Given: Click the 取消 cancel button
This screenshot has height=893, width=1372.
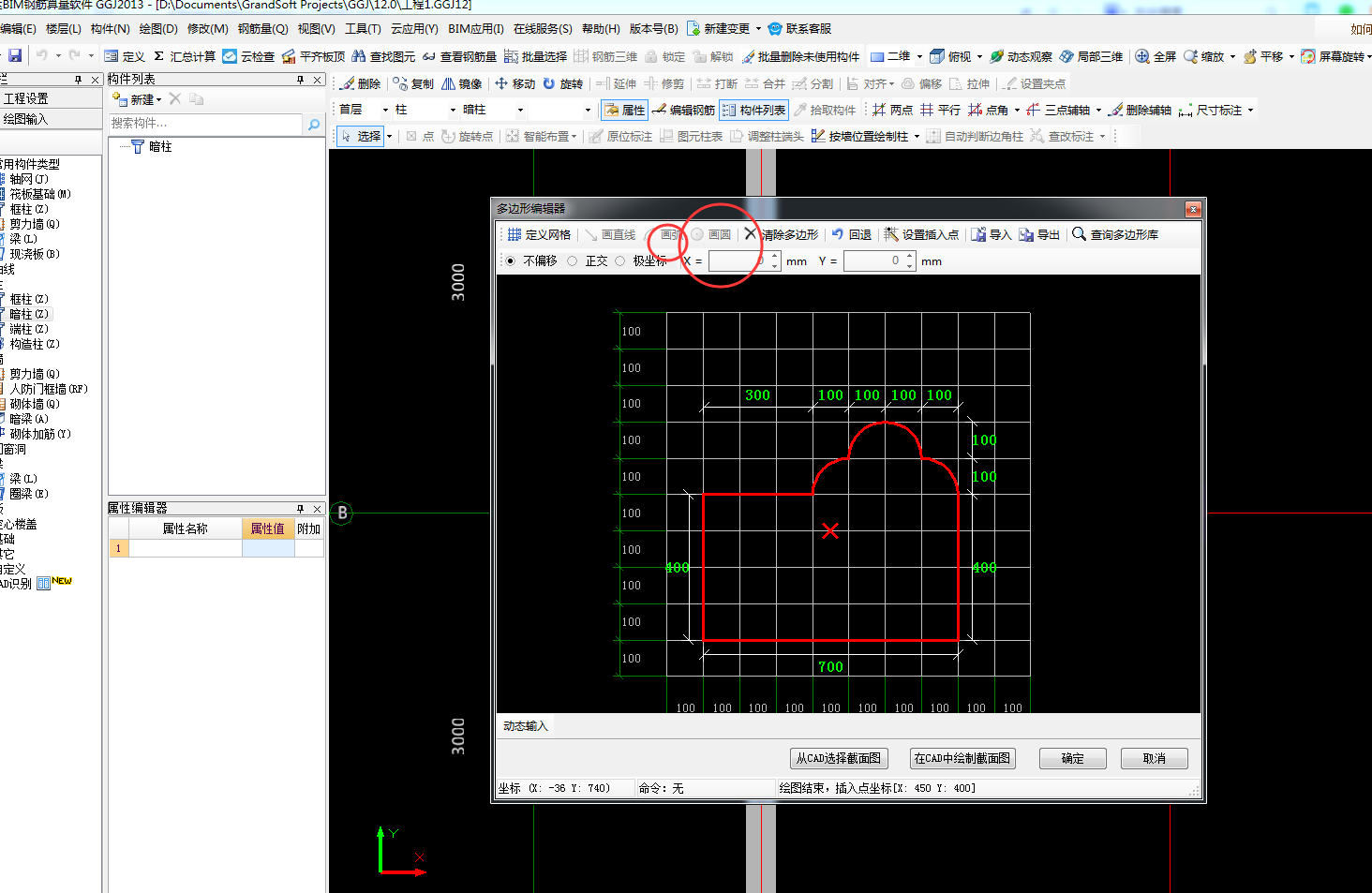Looking at the screenshot, I should [1155, 758].
